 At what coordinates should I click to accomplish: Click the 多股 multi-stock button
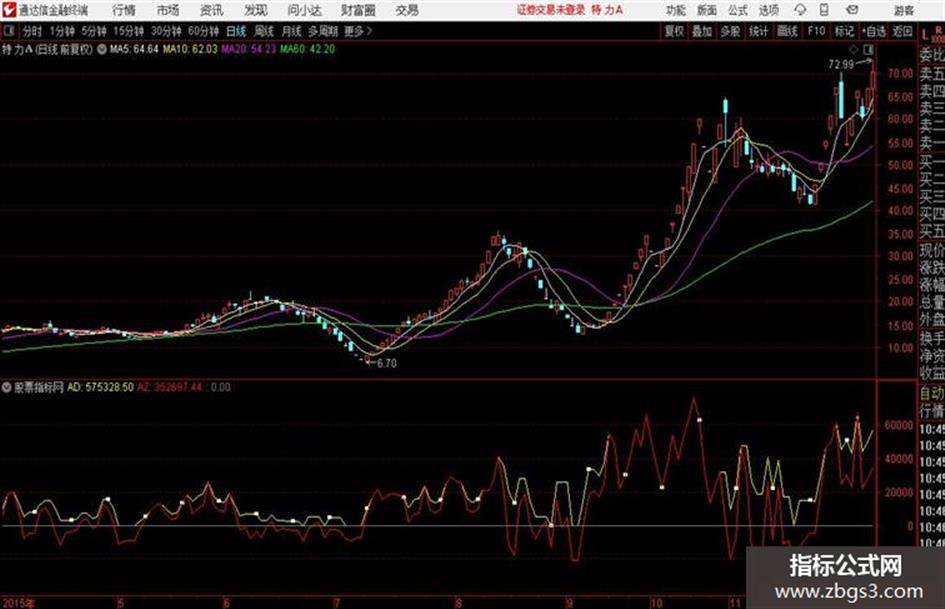(730, 31)
